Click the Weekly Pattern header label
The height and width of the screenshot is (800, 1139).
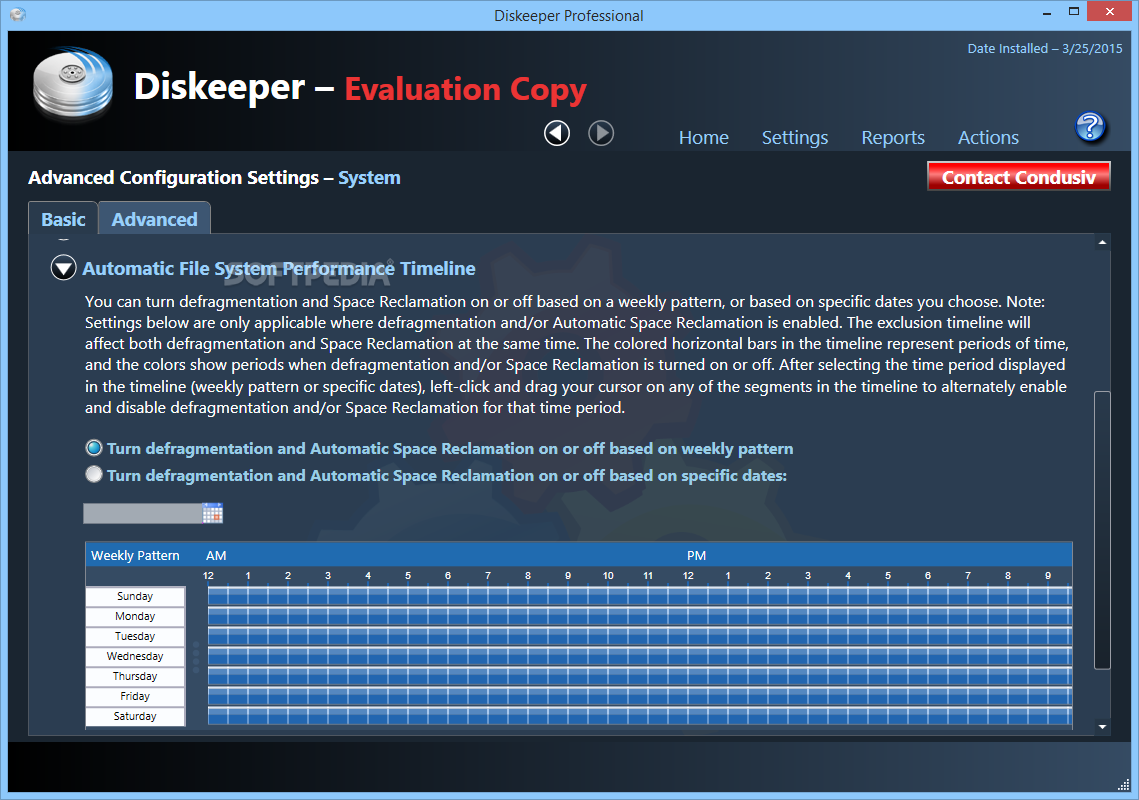tap(135, 555)
